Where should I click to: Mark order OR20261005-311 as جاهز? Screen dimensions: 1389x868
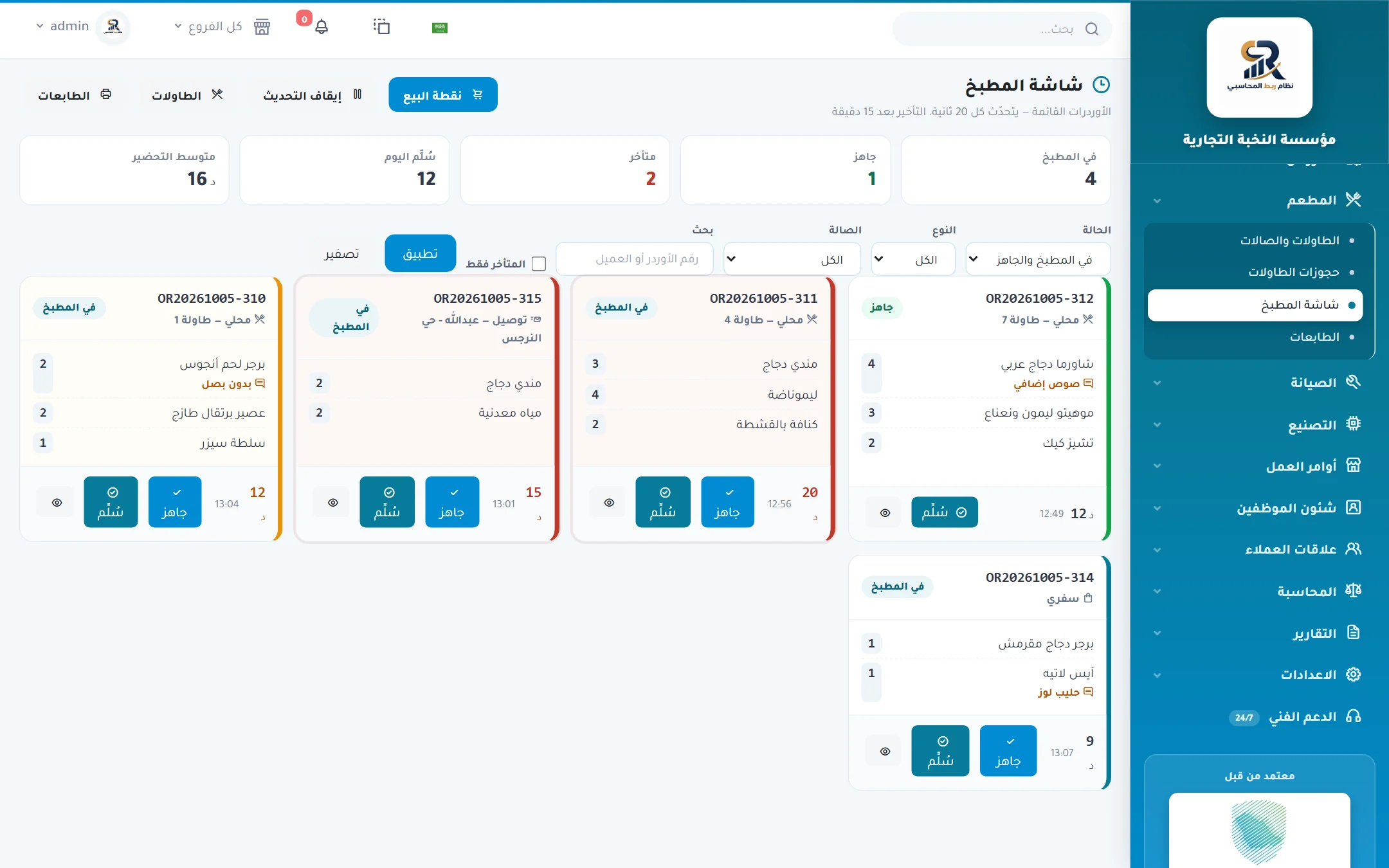click(x=727, y=502)
